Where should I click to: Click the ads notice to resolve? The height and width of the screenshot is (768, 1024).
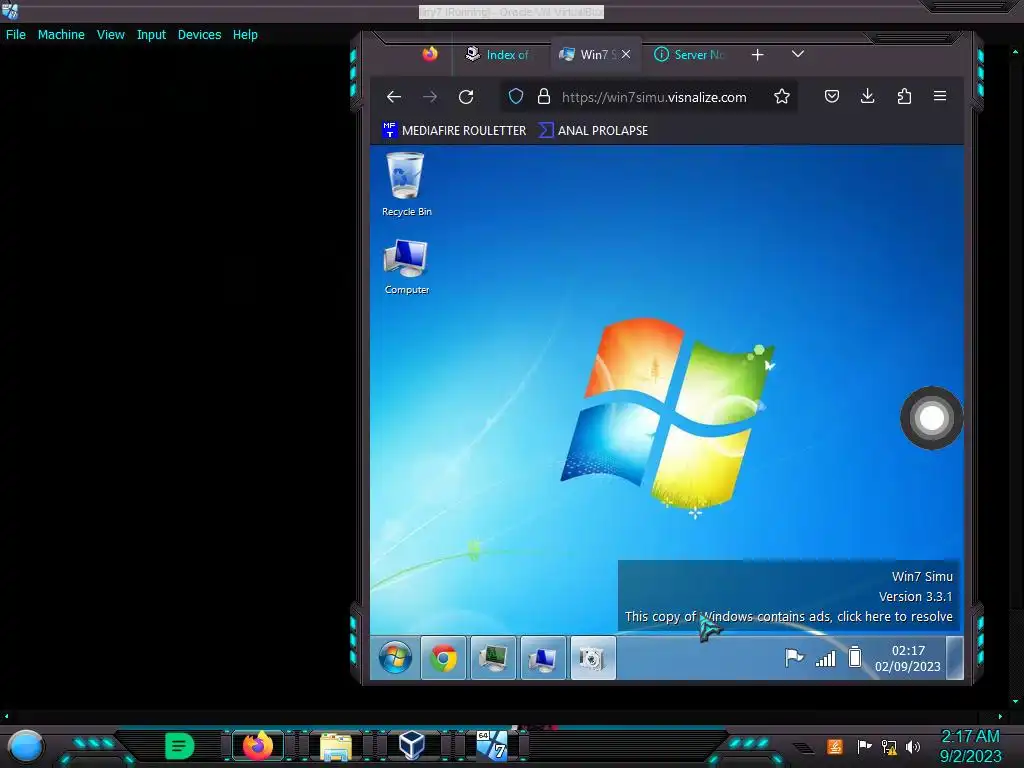coord(788,616)
